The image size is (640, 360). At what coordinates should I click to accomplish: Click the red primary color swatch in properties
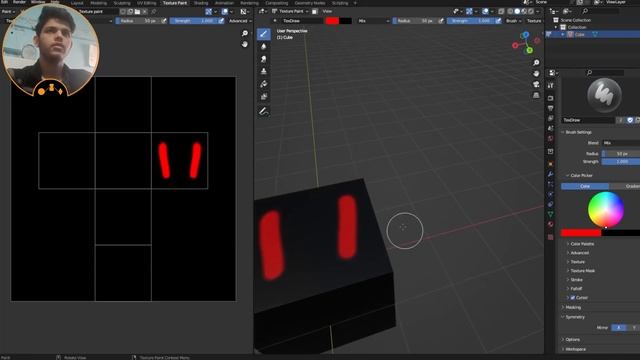581,233
